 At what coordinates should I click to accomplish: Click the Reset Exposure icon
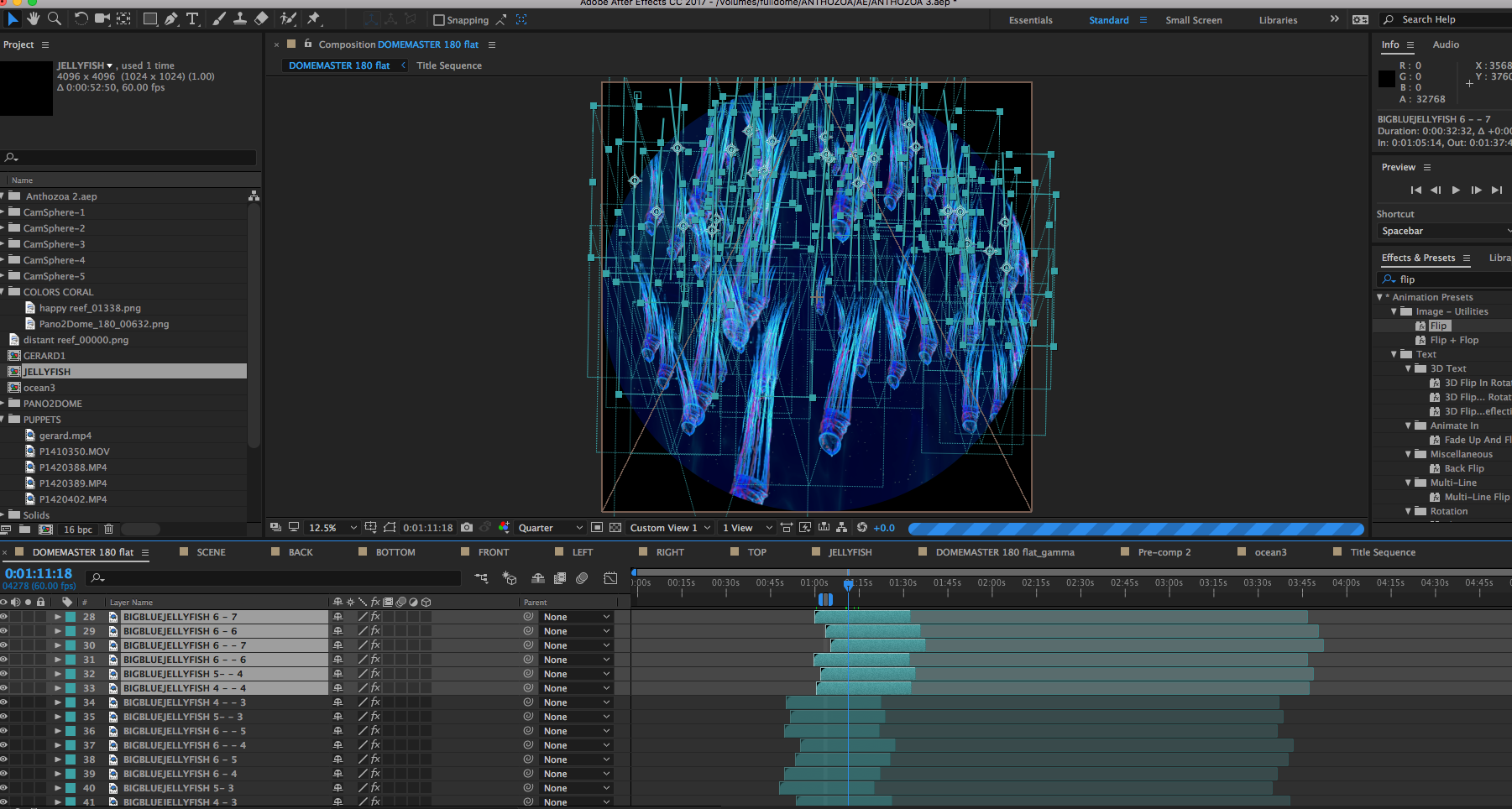[862, 528]
